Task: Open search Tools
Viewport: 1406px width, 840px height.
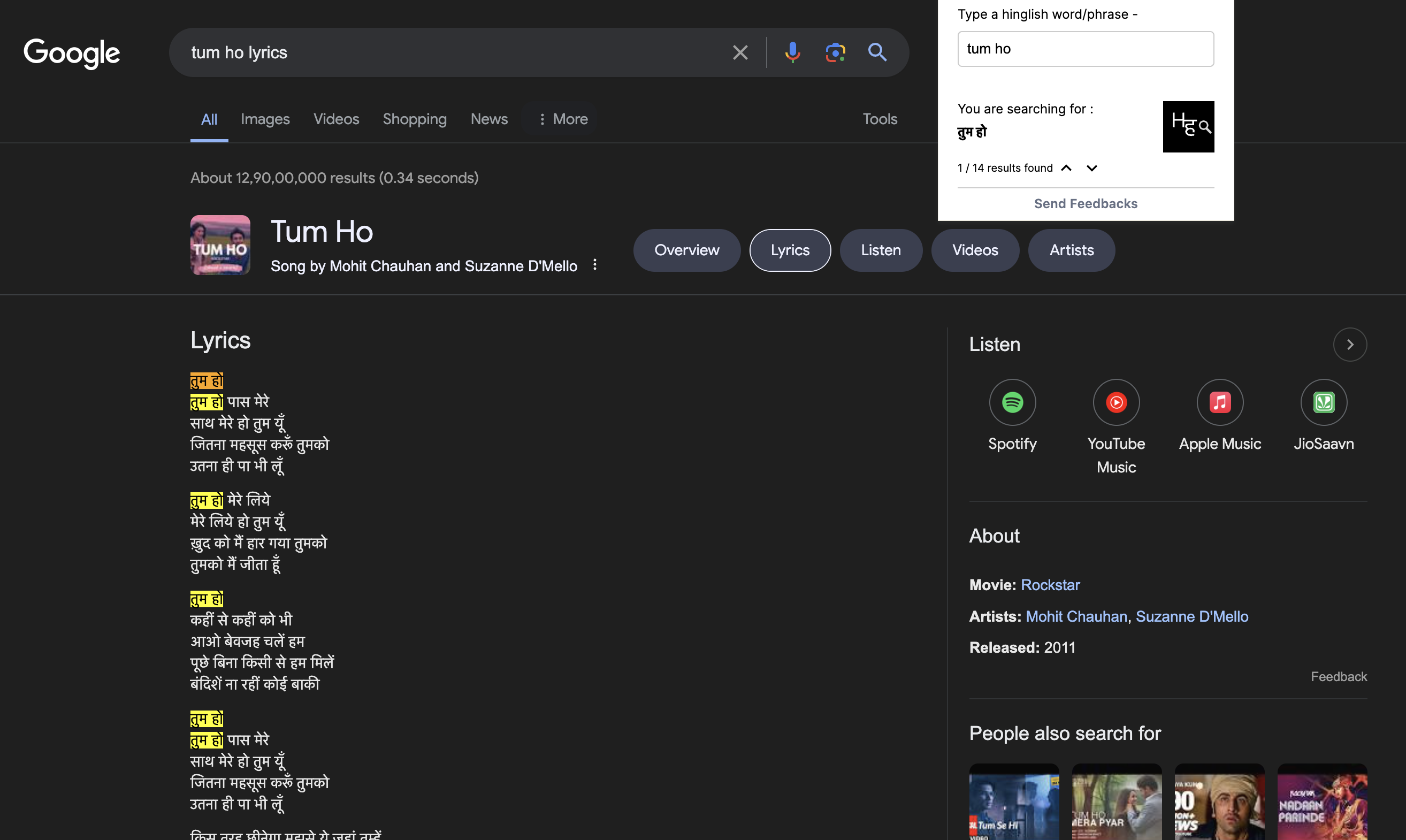Action: 880,119
